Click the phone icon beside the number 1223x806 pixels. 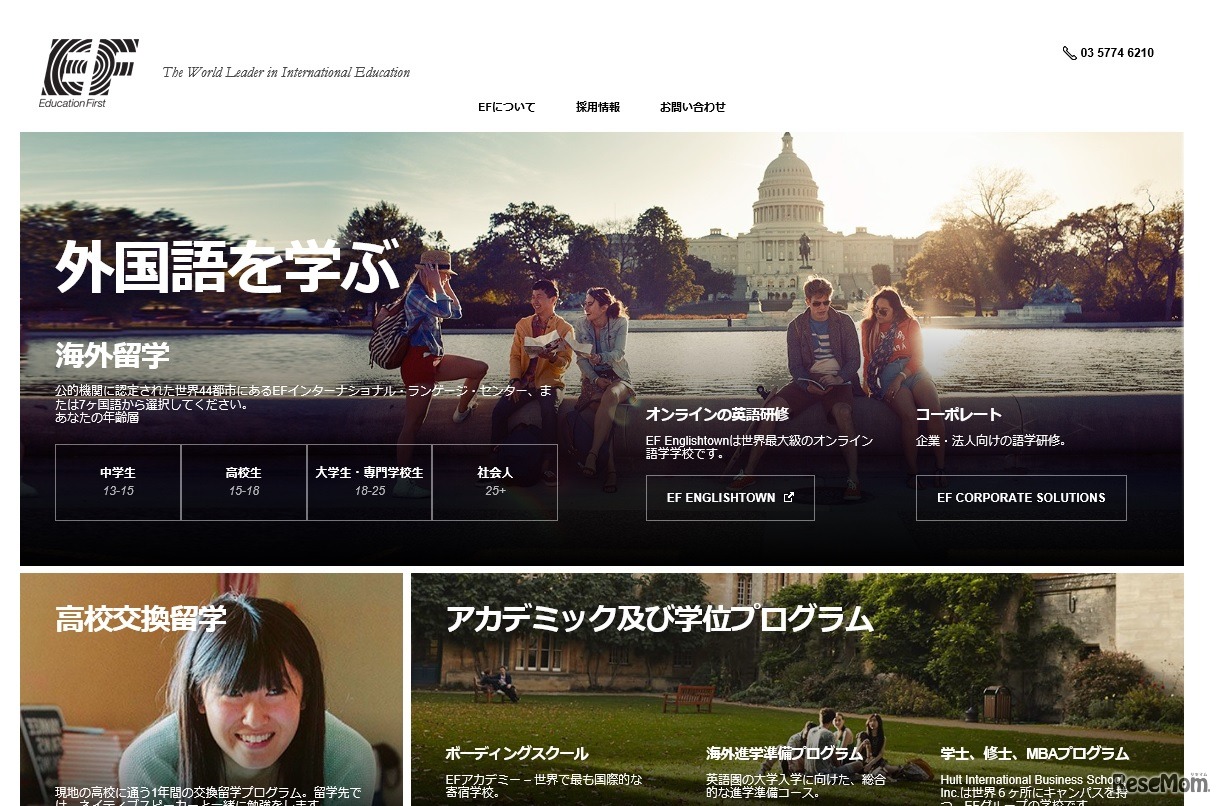point(1069,53)
